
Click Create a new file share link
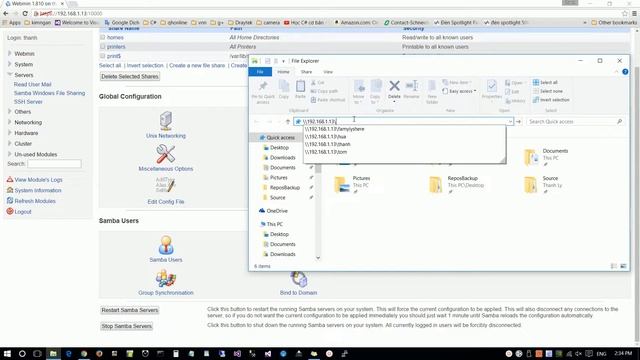[197, 65]
